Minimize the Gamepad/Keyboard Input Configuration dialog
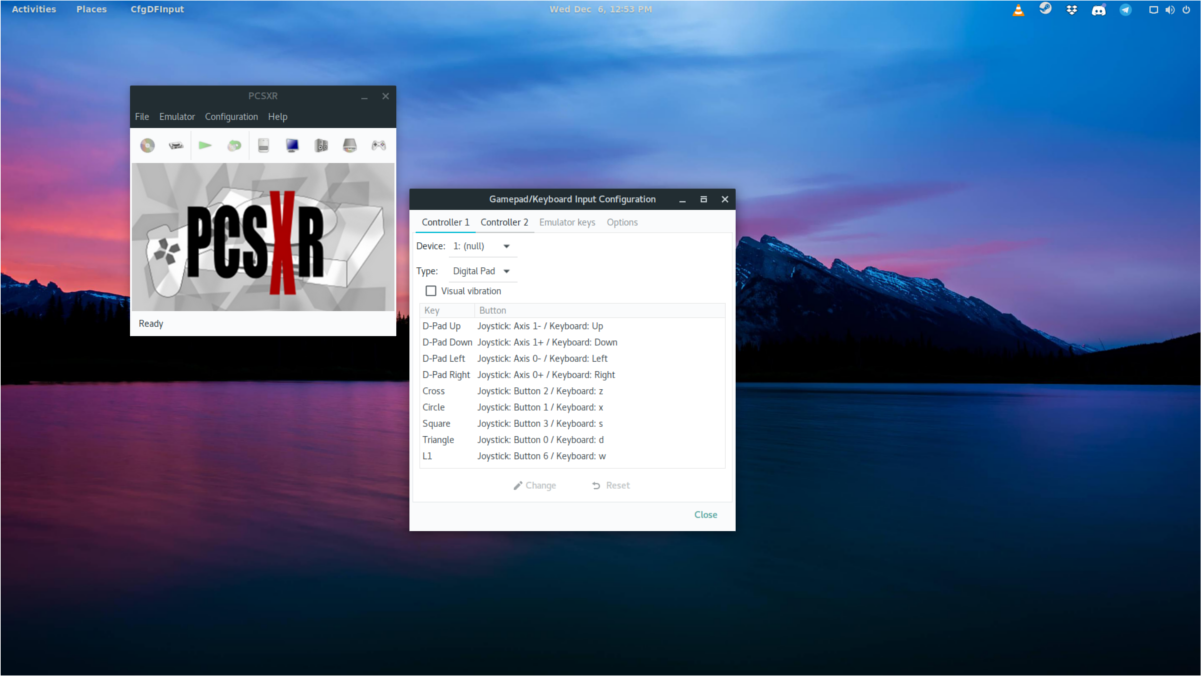This screenshot has height=676, width=1201. pyautogui.click(x=682, y=199)
